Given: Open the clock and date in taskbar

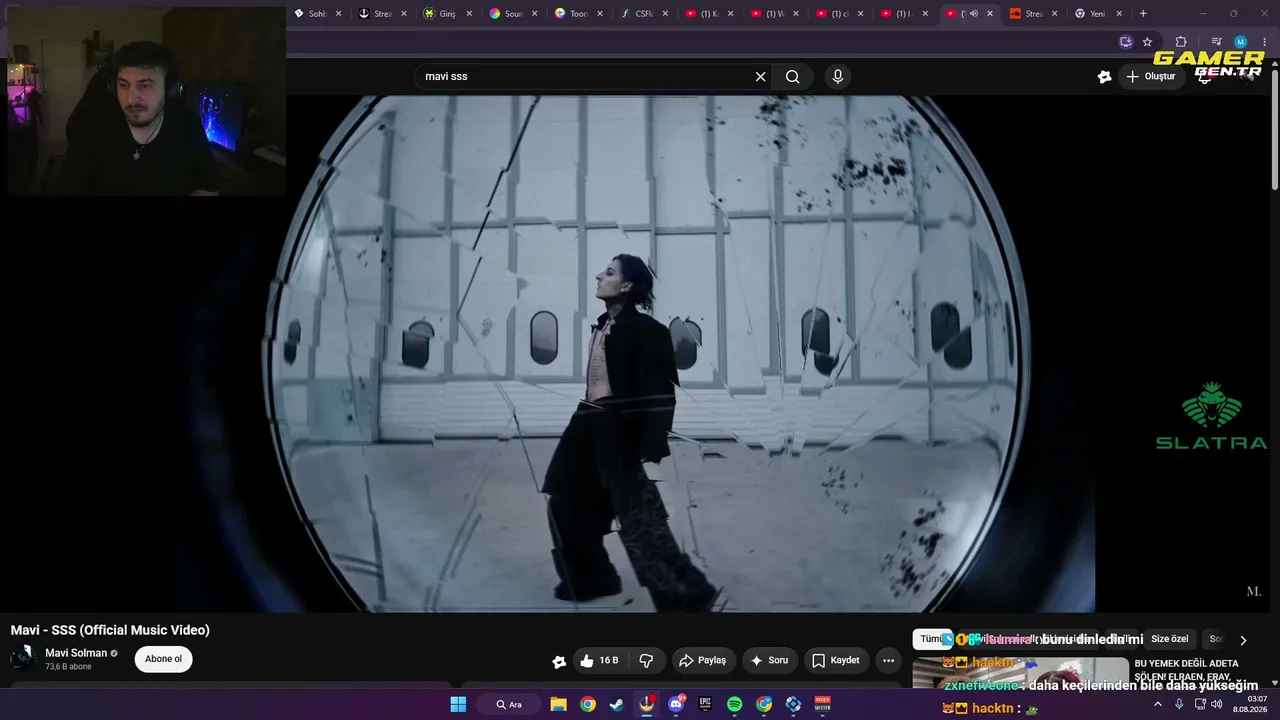Looking at the screenshot, I should point(1250,704).
